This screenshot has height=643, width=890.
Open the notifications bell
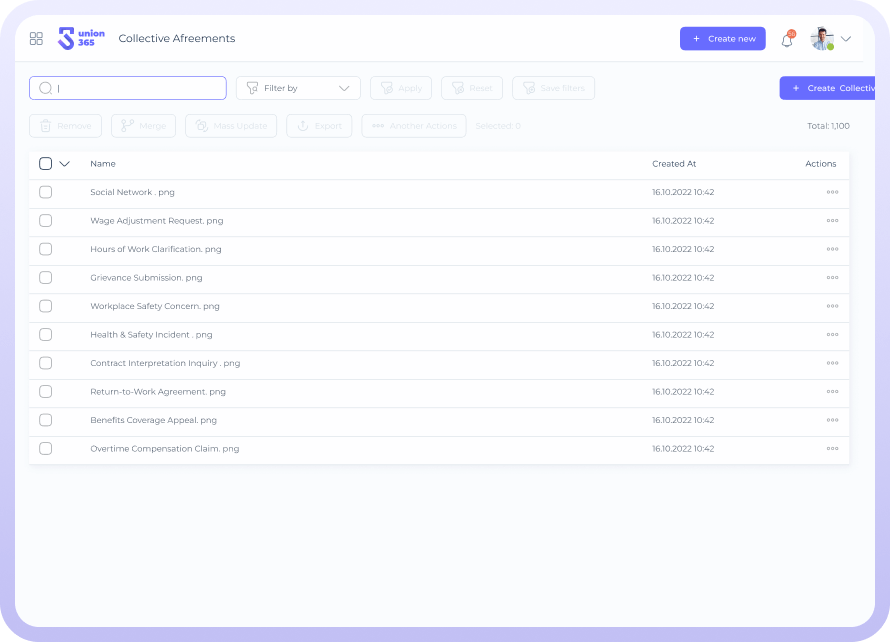click(787, 40)
